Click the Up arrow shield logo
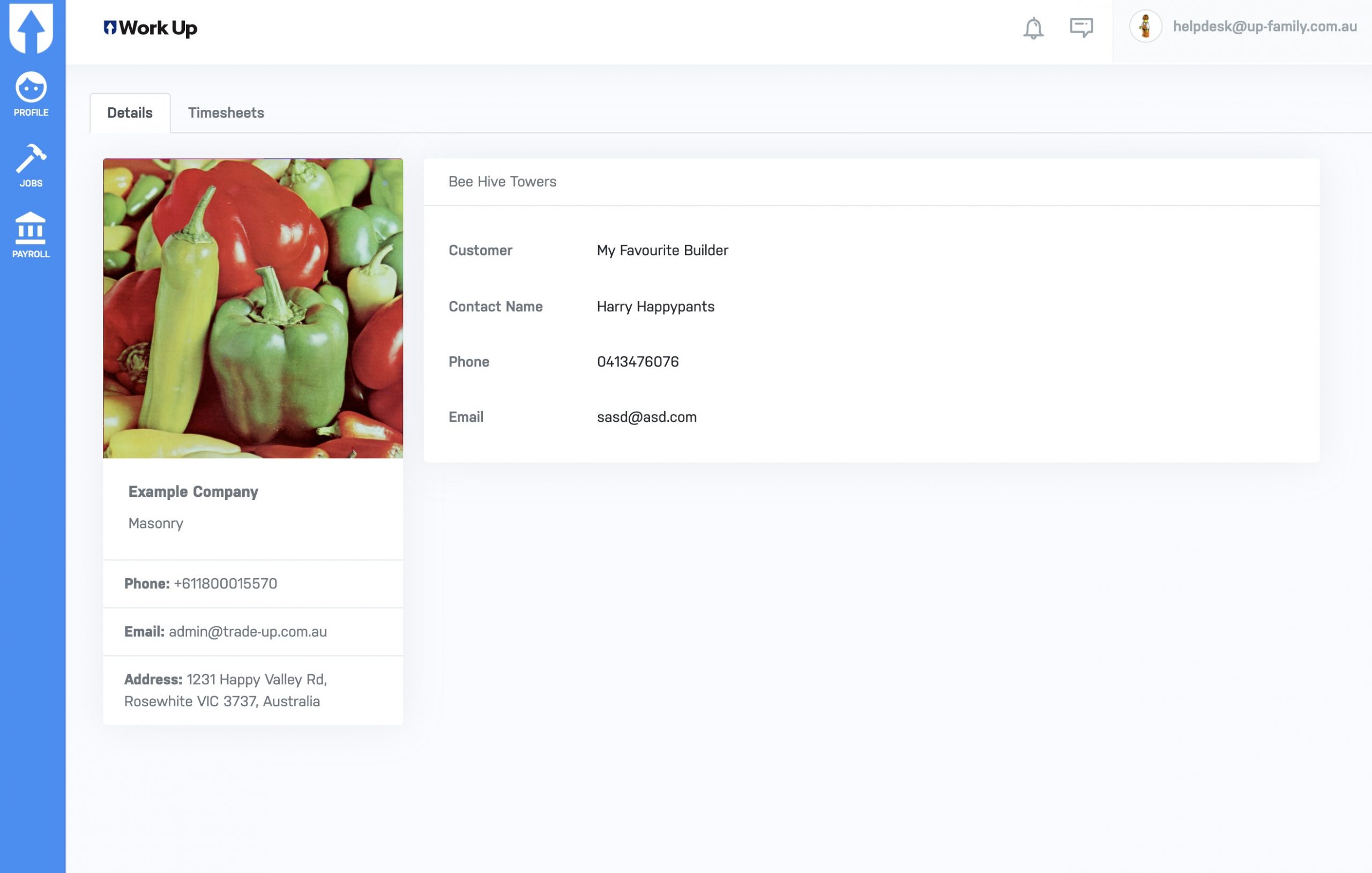 31,27
